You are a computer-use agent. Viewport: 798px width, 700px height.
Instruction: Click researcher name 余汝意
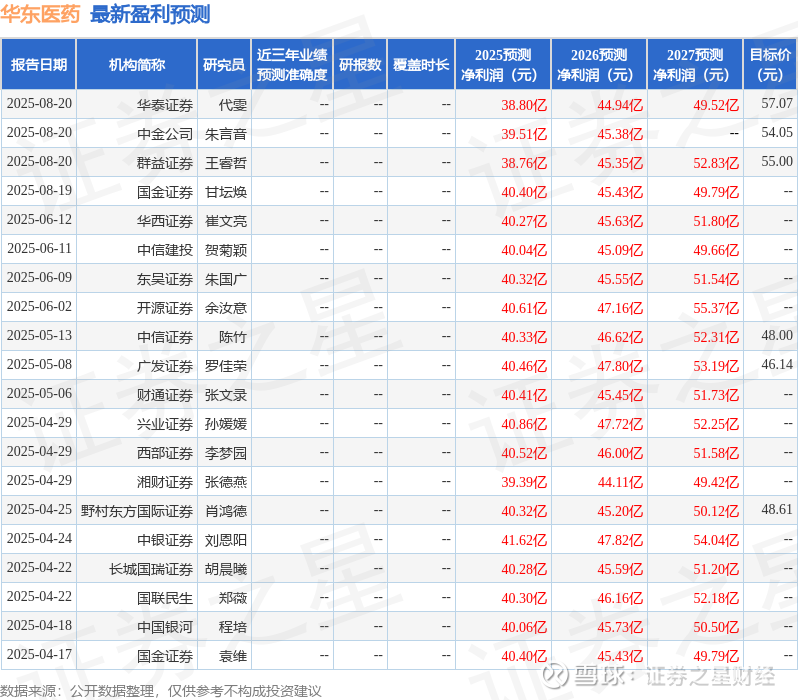(226, 309)
